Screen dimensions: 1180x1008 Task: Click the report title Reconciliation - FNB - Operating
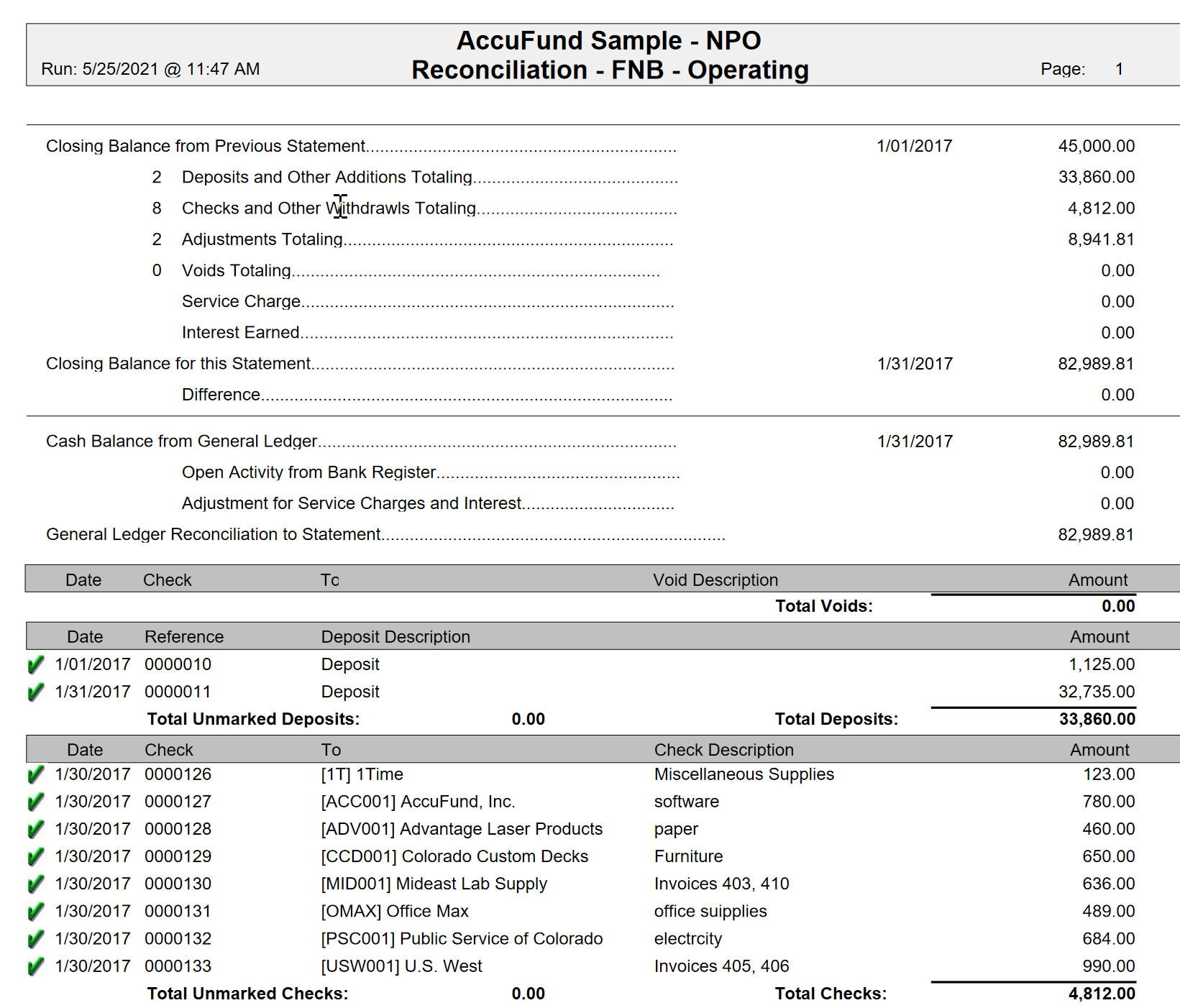pos(610,70)
